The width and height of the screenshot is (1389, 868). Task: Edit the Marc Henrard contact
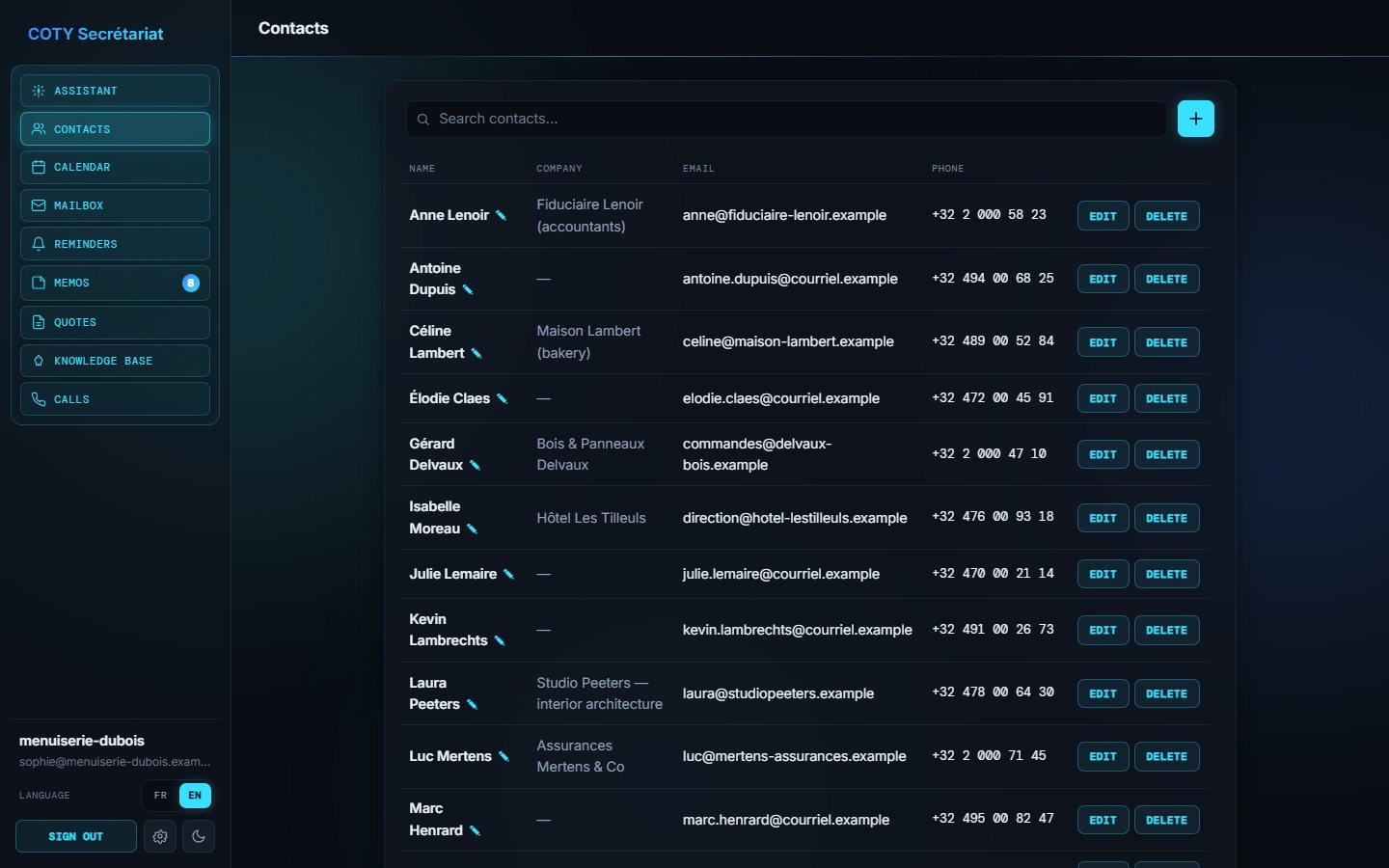(x=1103, y=820)
